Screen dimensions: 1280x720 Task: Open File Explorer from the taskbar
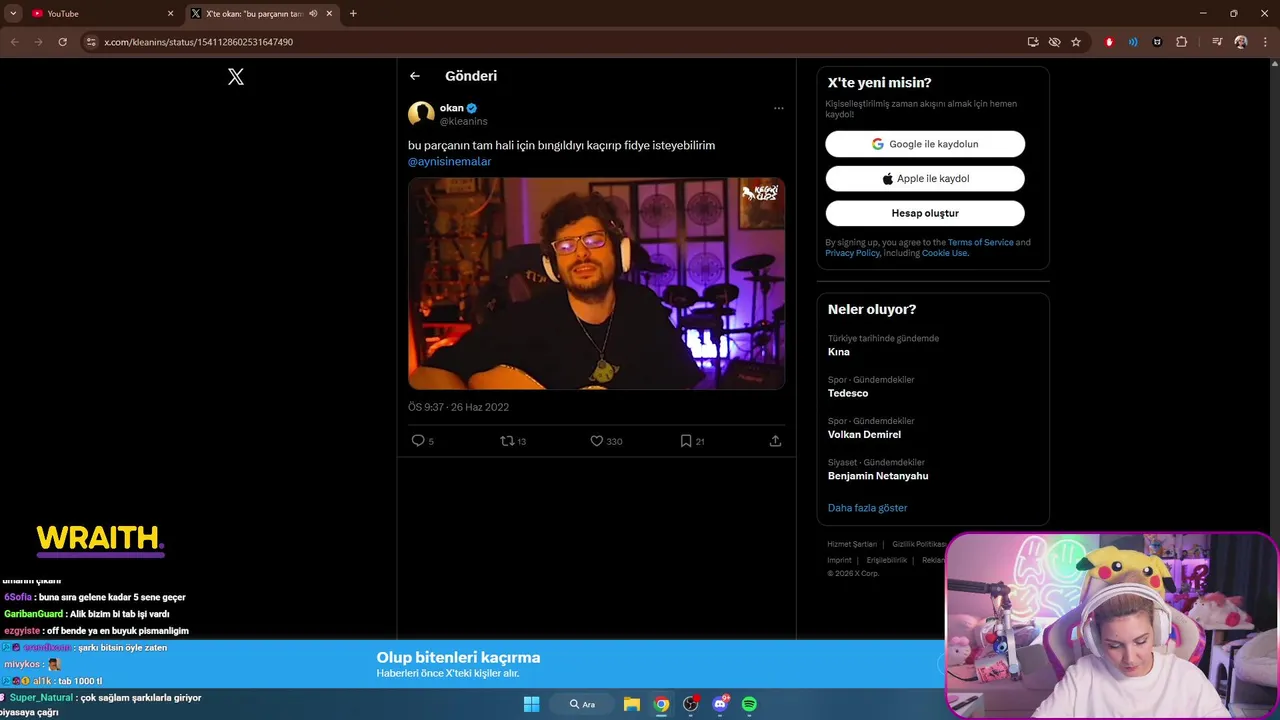[x=632, y=704]
